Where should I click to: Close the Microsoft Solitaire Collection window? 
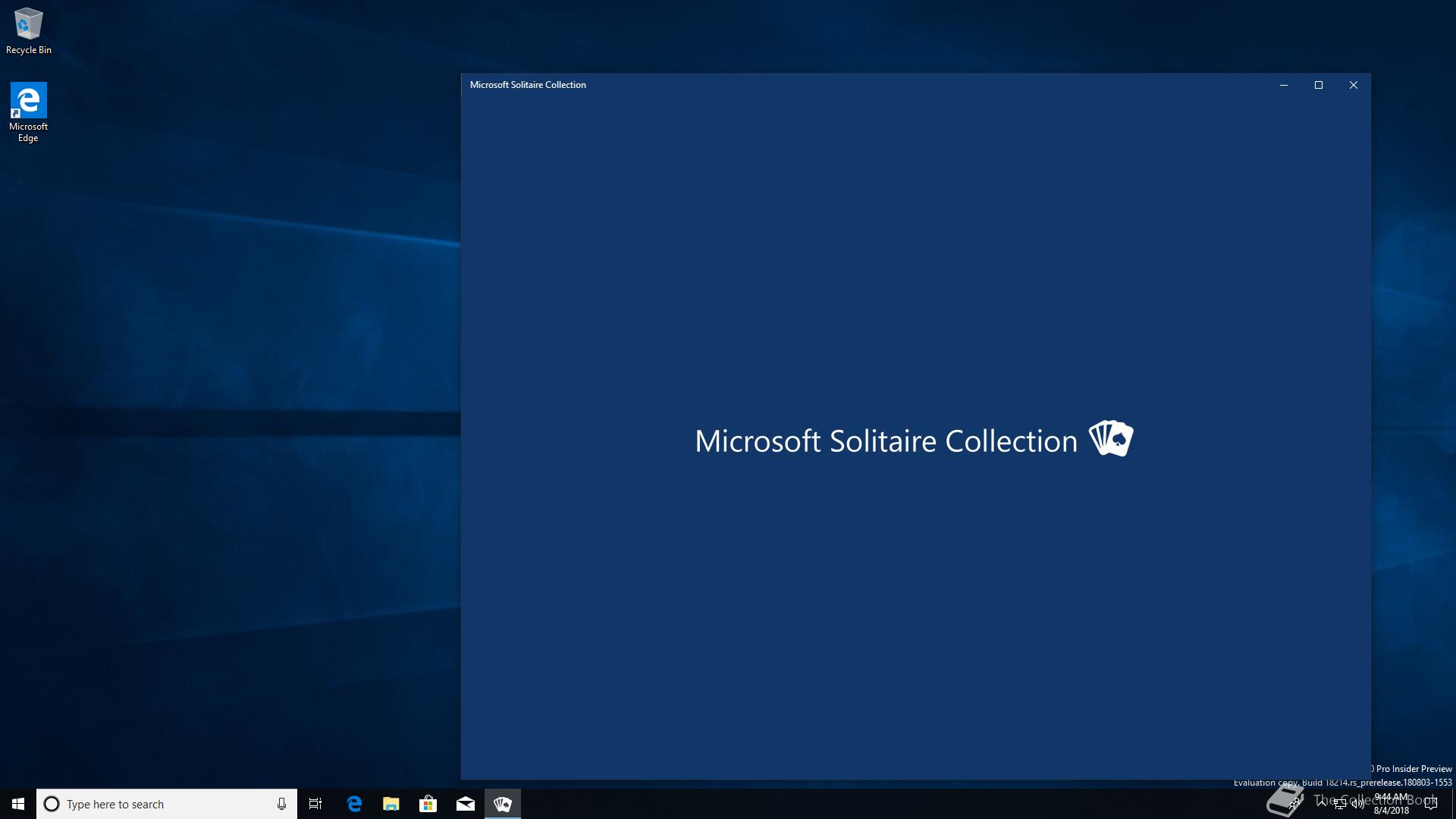coord(1354,85)
